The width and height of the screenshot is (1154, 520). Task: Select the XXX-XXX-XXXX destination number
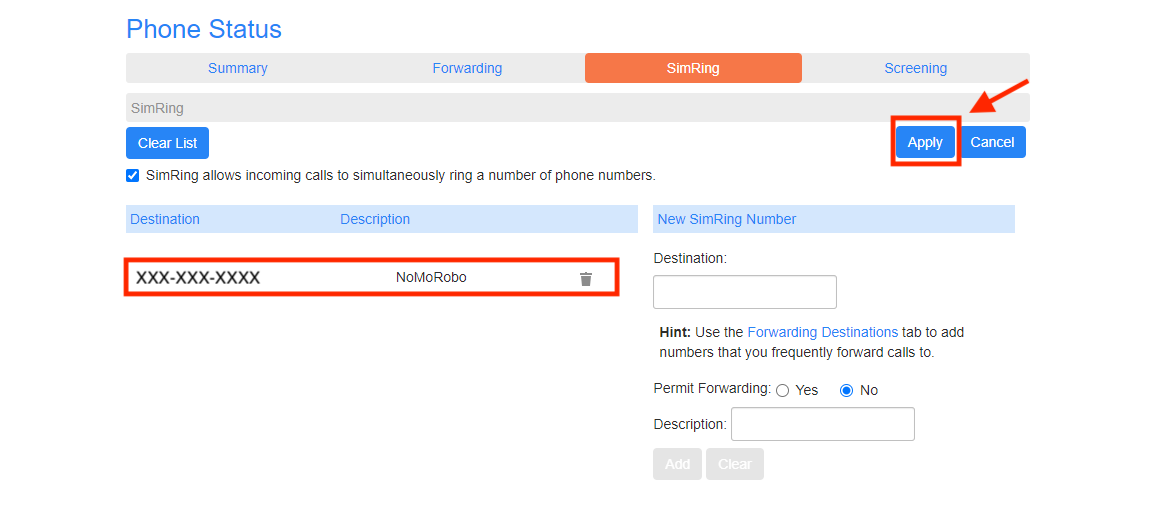pos(198,278)
